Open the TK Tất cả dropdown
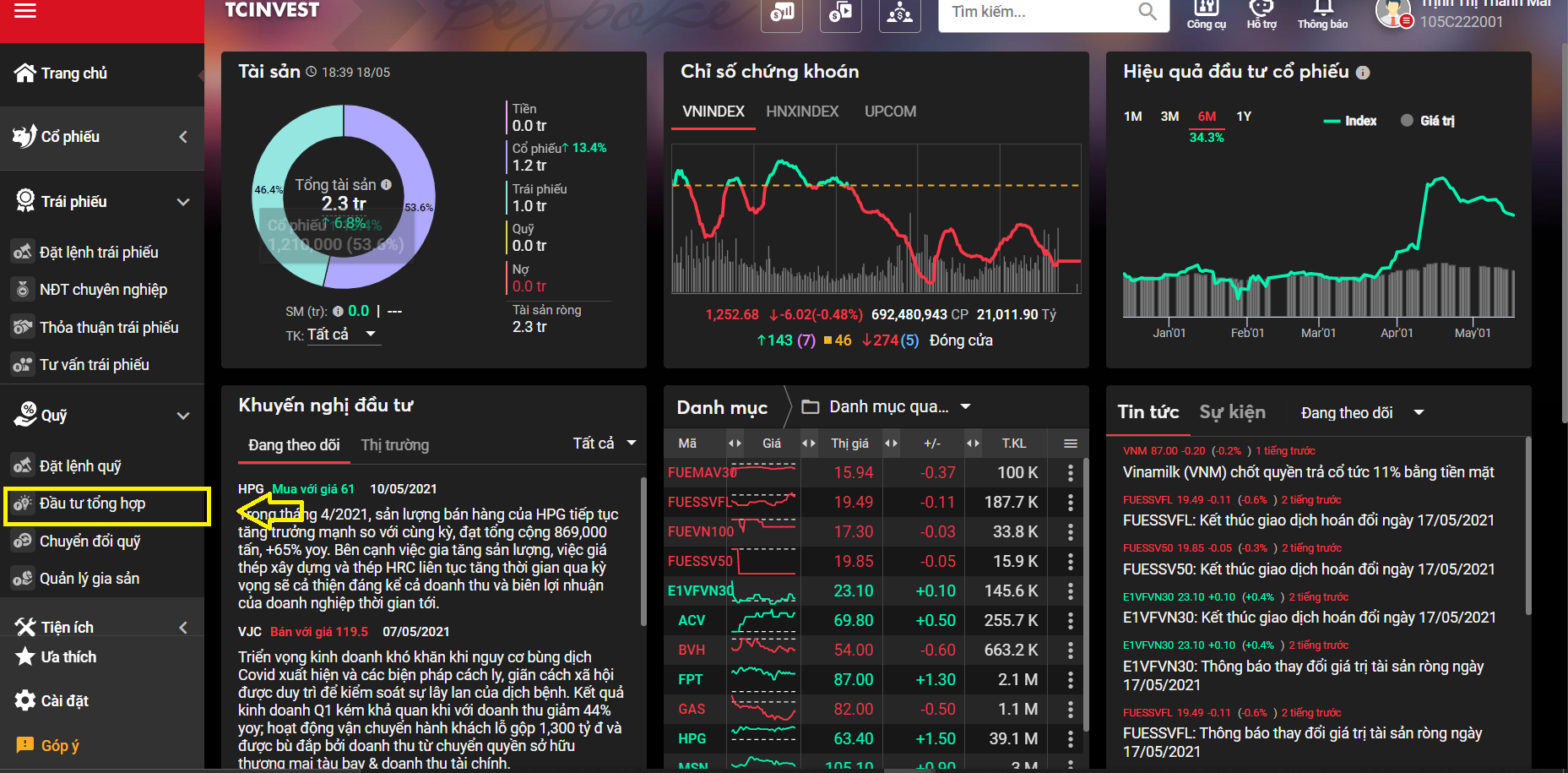The image size is (1568, 773). (x=343, y=335)
